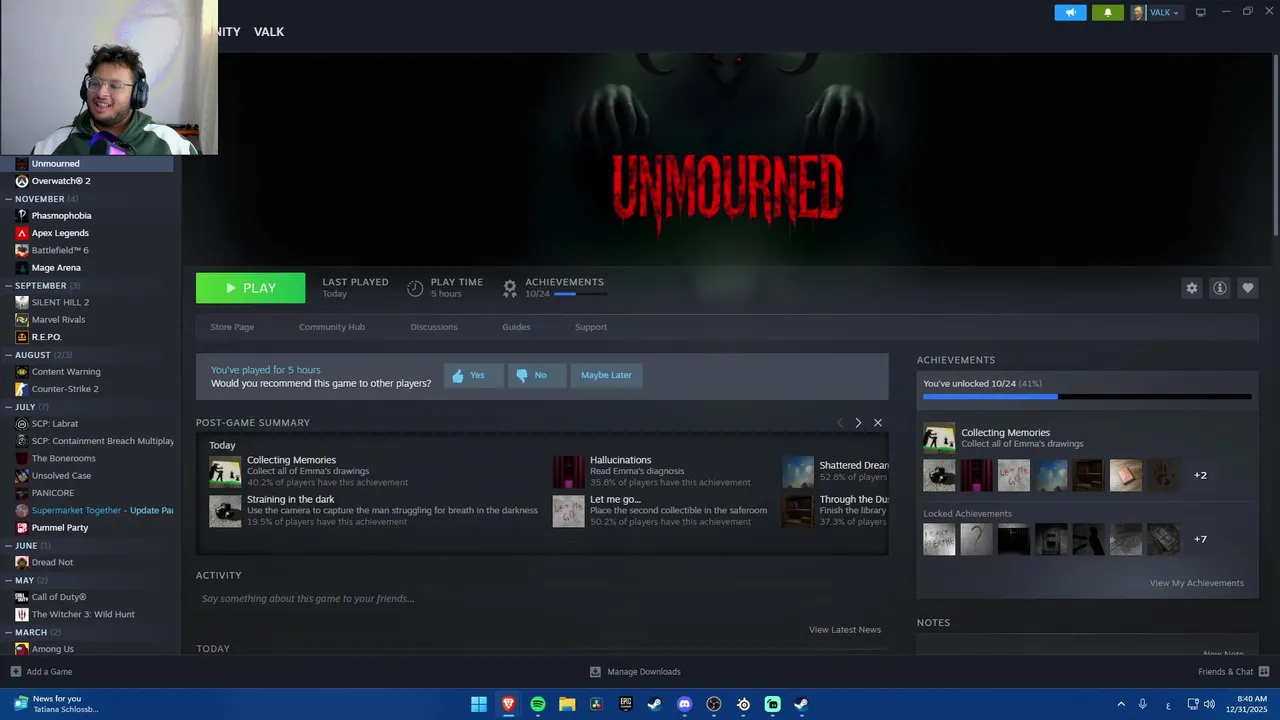Open Hallucinations achievement icon in summary

click(x=568, y=472)
